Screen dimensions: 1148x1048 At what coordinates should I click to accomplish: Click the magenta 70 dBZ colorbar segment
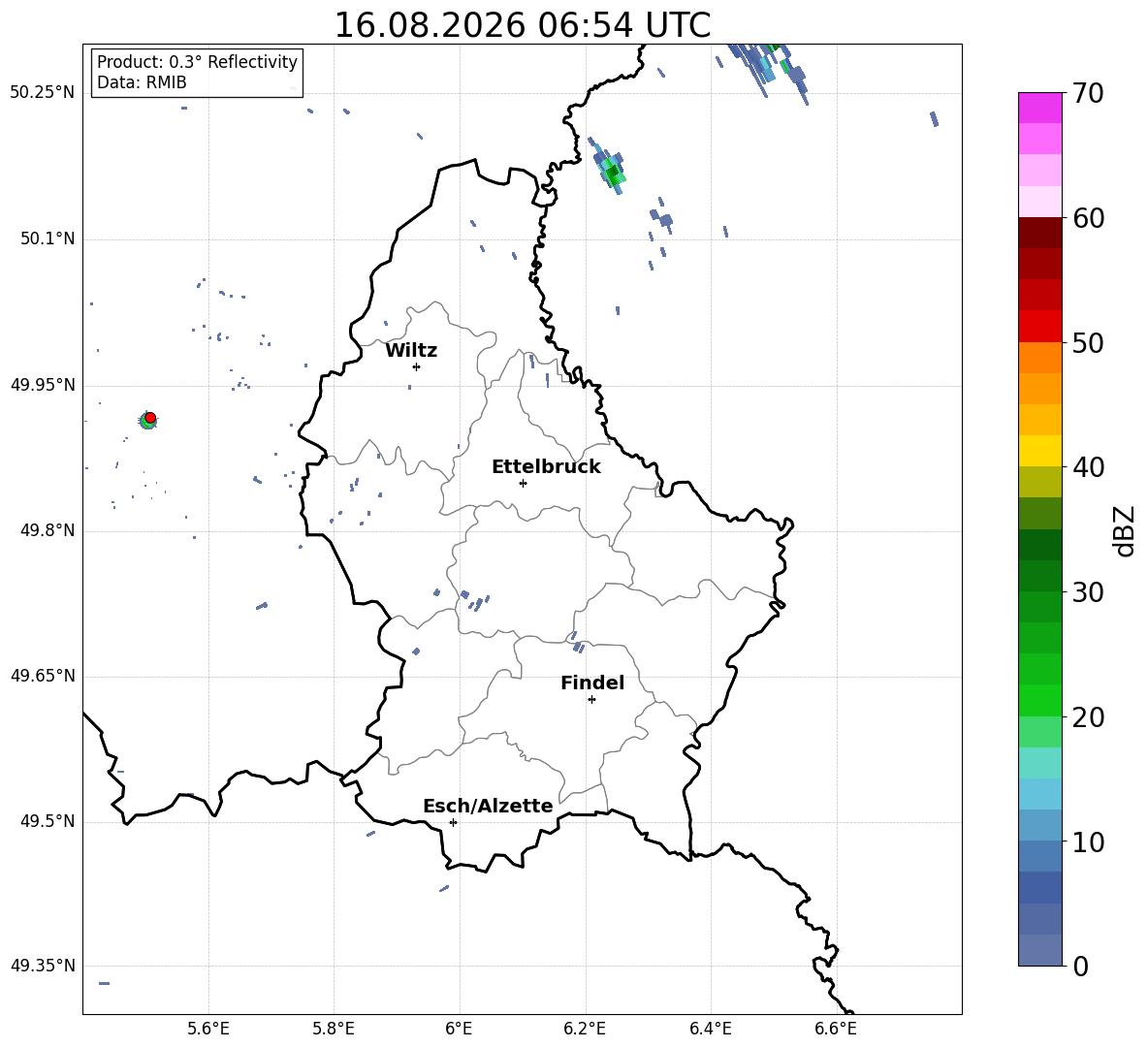point(1040,108)
